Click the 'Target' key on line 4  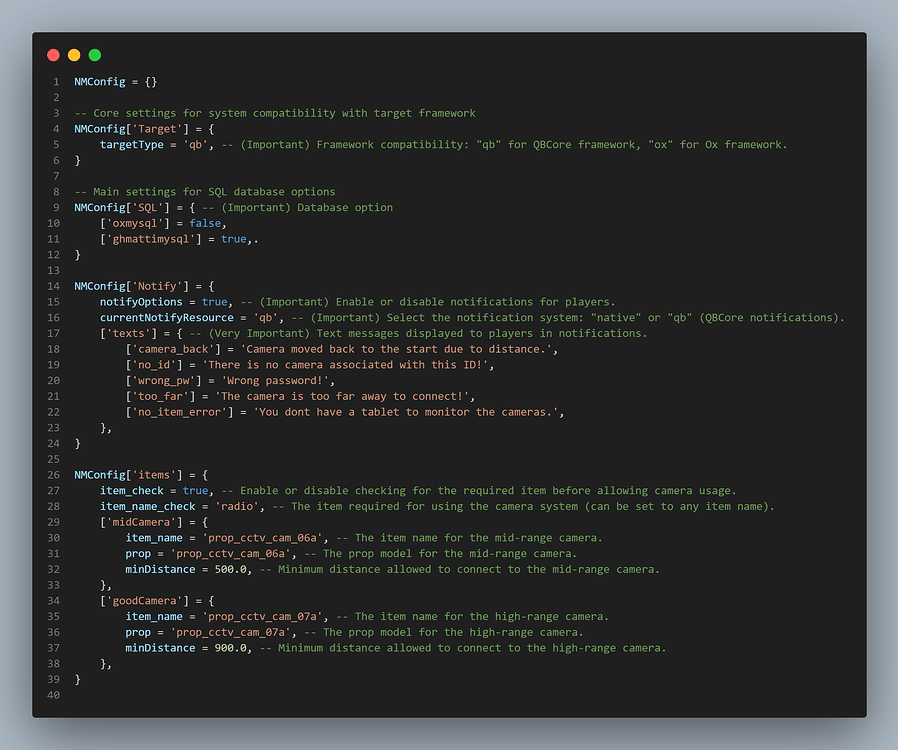157,129
